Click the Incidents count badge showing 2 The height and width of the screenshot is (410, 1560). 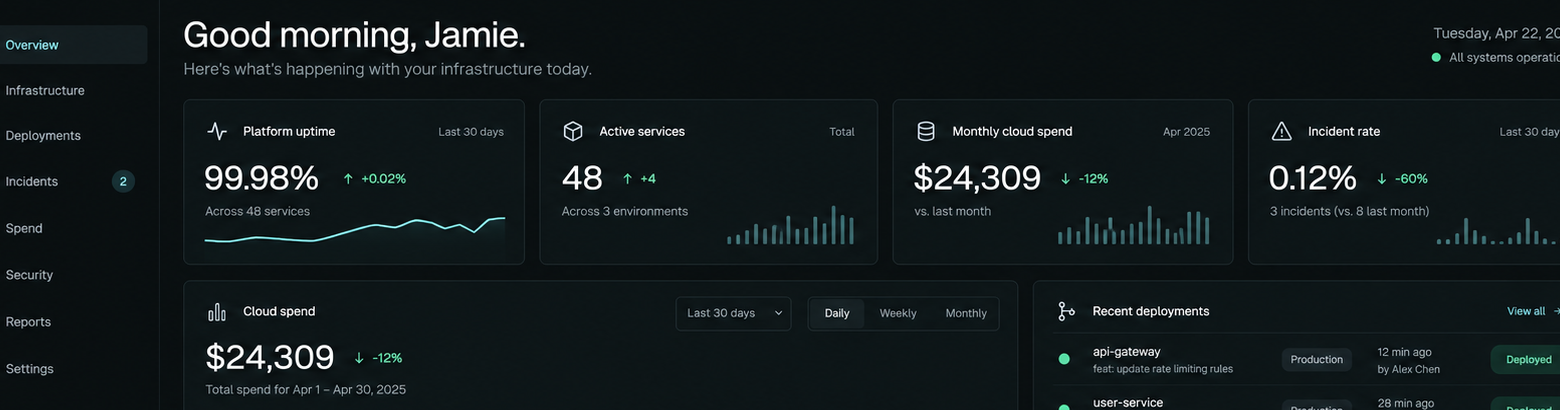click(x=123, y=181)
